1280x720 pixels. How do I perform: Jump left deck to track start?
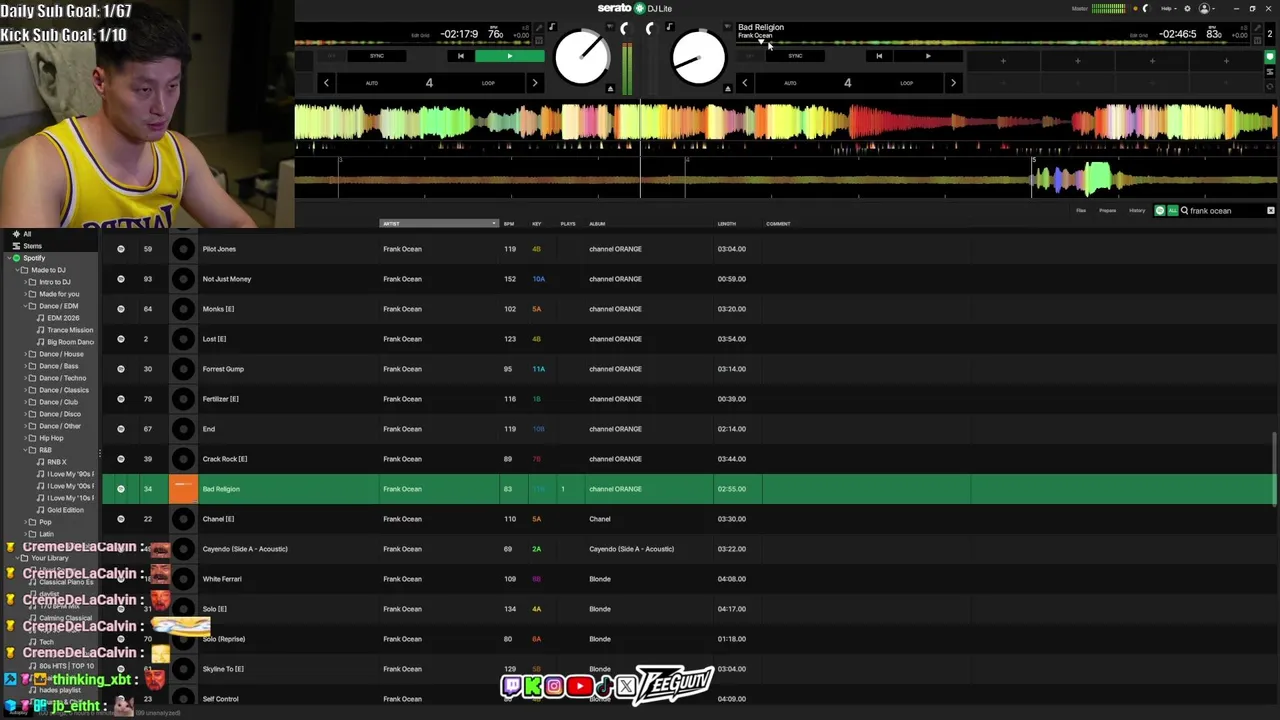[x=460, y=56]
